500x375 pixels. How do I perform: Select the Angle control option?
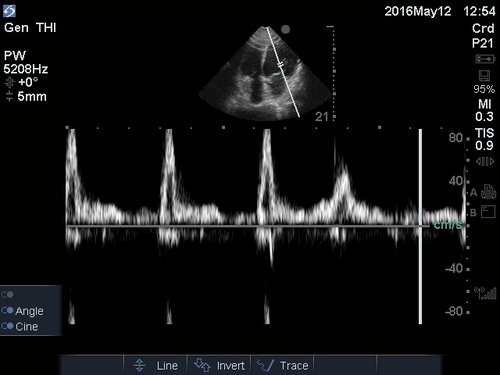coord(23,311)
